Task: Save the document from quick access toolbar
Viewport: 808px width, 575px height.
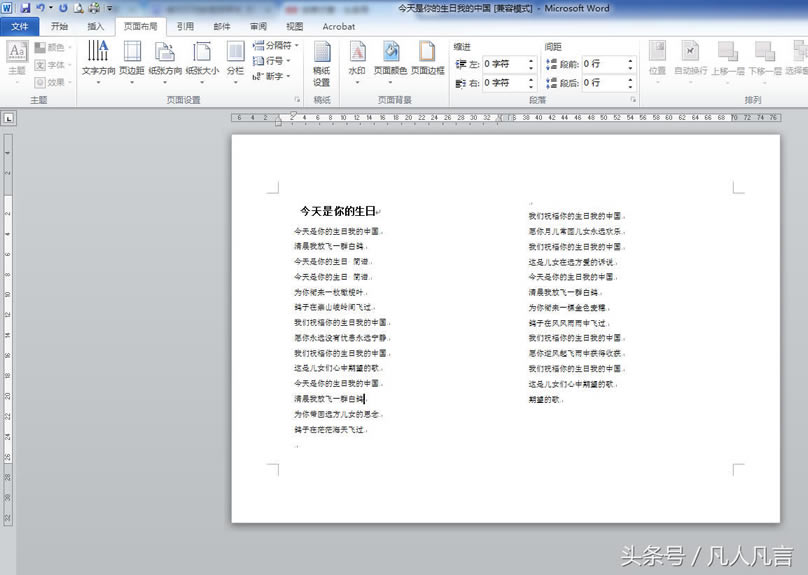Action: 25,8
